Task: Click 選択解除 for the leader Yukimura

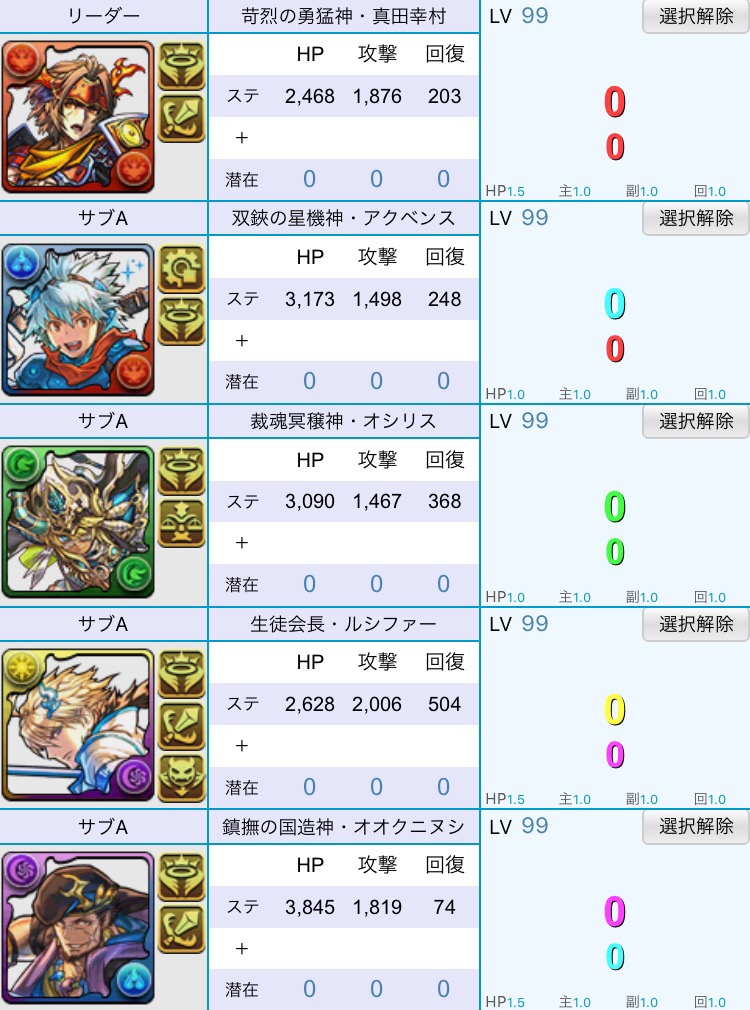Action: coord(696,16)
